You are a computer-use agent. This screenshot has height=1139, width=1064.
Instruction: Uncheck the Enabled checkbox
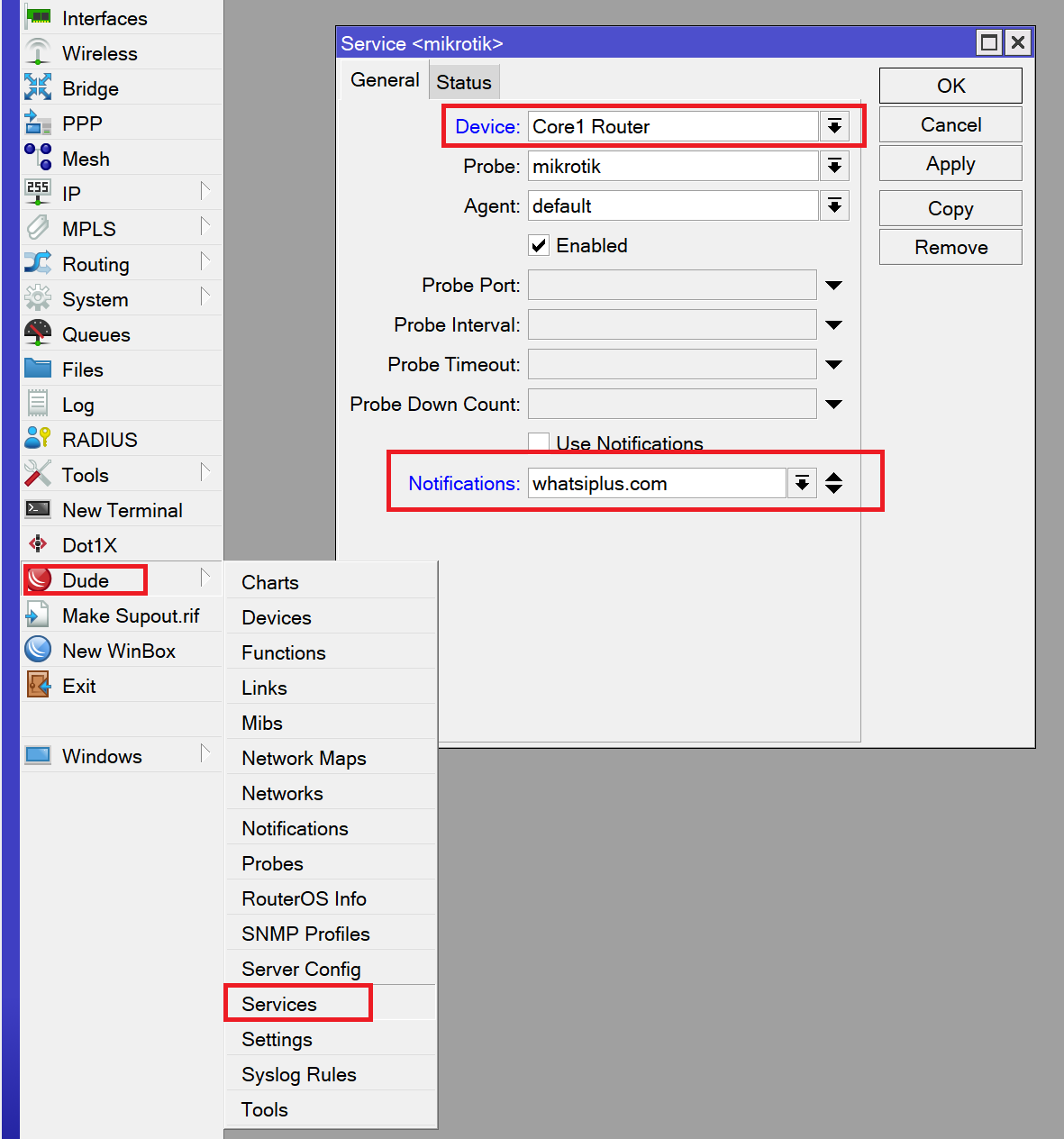(x=539, y=245)
